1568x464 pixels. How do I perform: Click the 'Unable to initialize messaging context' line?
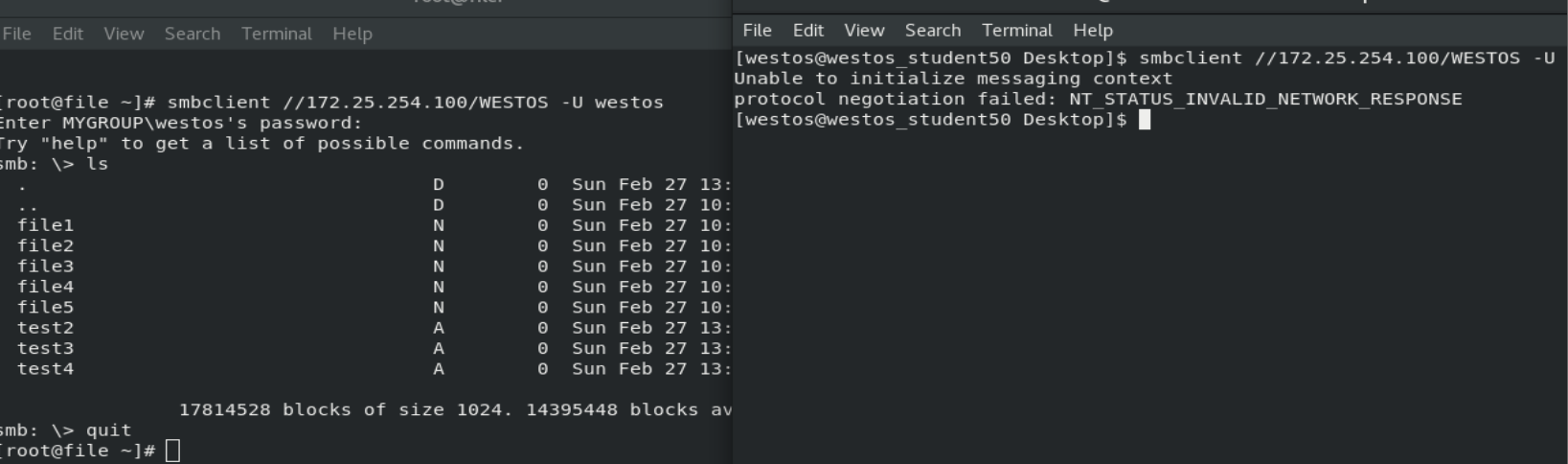point(953,79)
